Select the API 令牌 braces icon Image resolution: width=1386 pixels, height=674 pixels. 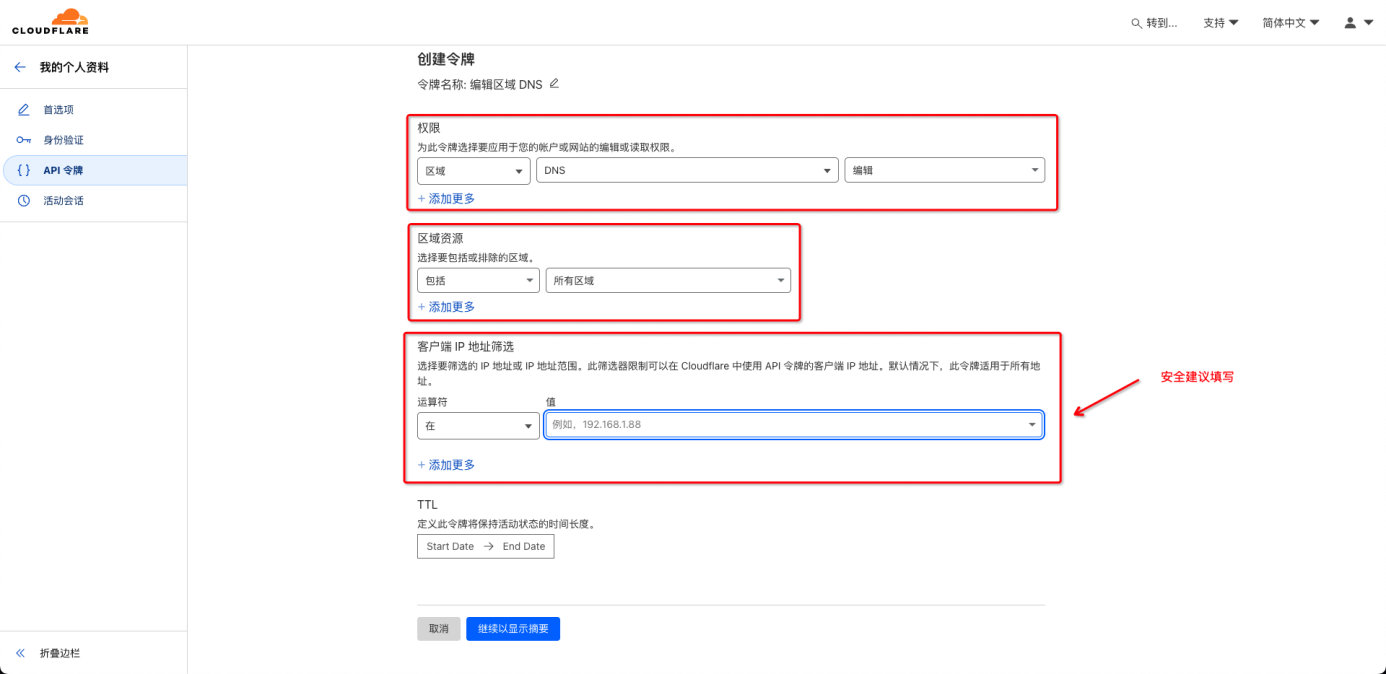click(x=23, y=169)
